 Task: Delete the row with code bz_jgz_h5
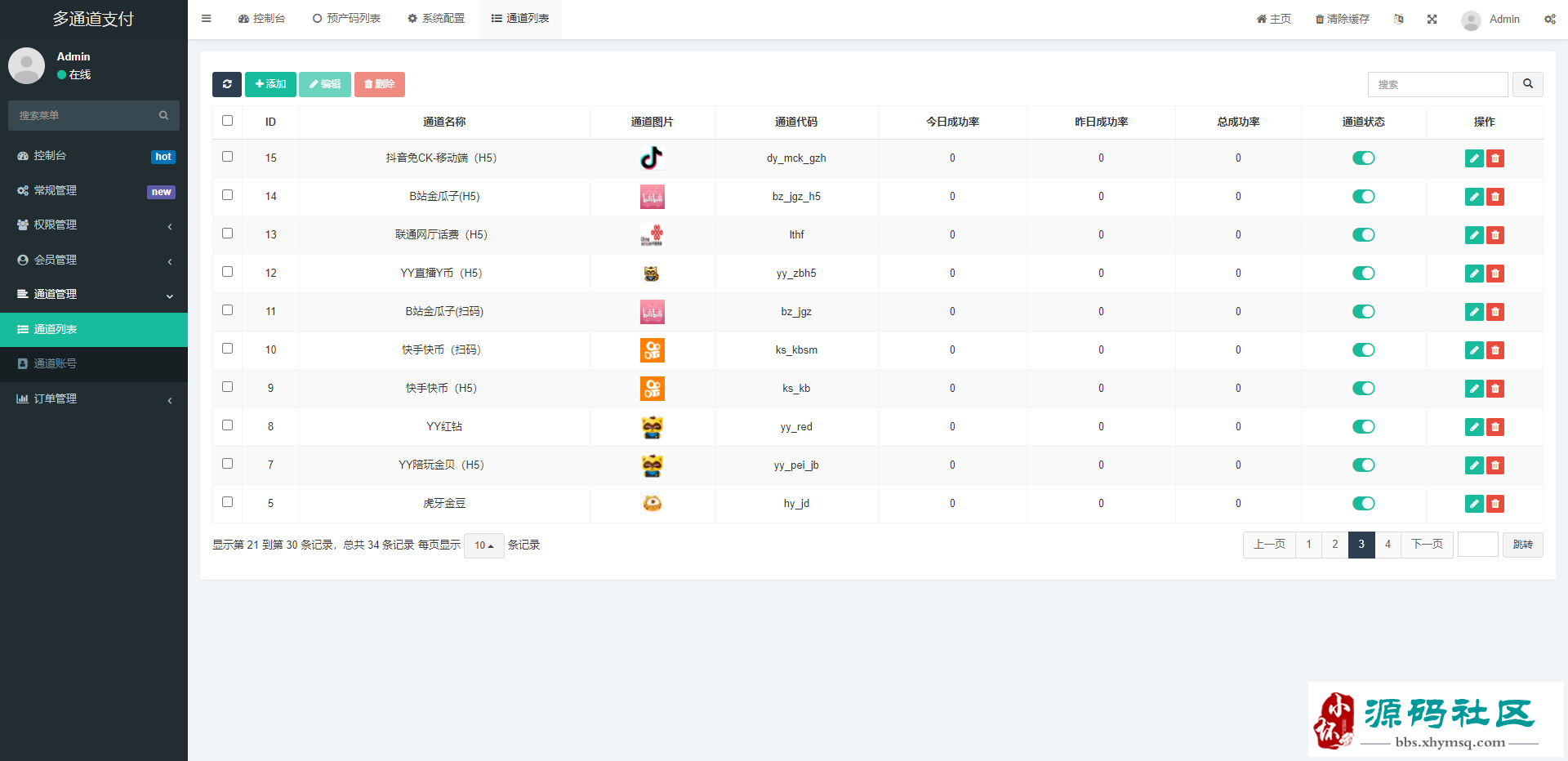pyautogui.click(x=1495, y=197)
